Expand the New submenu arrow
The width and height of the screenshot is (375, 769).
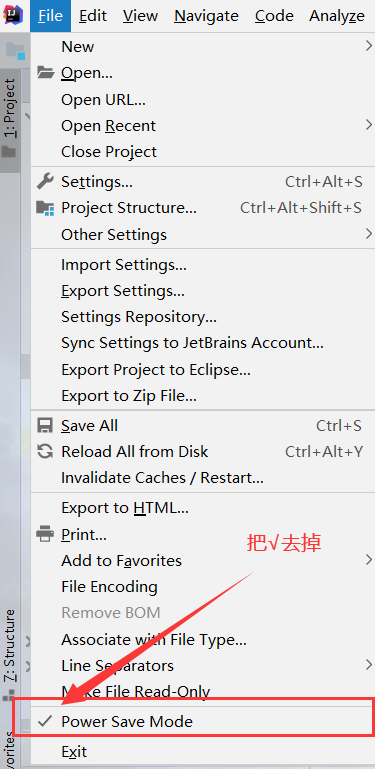pos(369,46)
